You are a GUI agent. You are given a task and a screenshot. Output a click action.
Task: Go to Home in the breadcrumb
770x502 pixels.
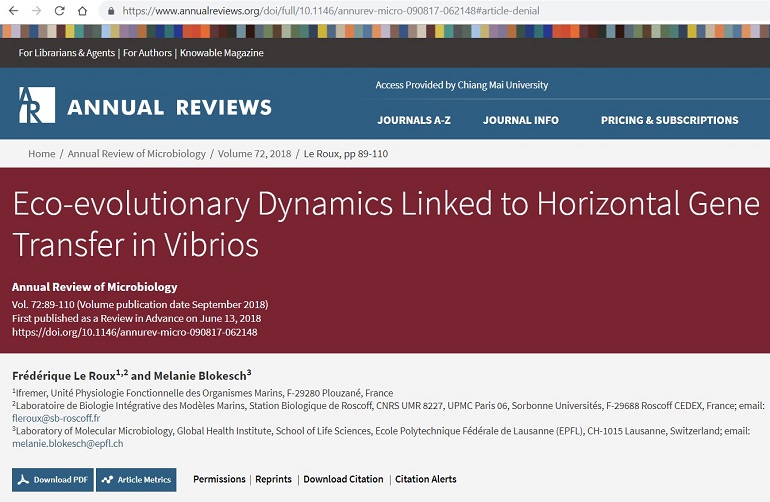(41, 154)
